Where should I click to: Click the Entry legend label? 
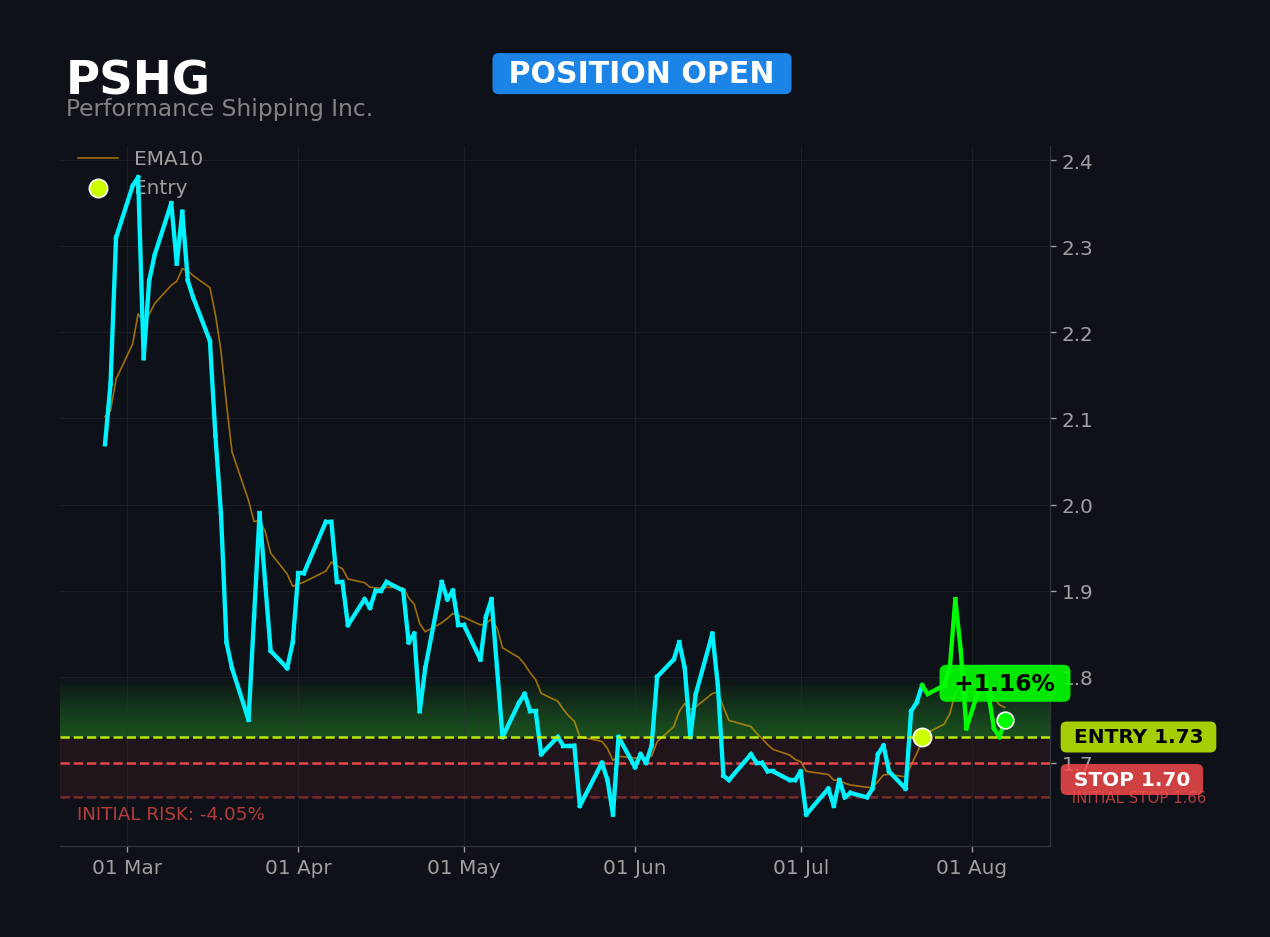(x=161, y=188)
